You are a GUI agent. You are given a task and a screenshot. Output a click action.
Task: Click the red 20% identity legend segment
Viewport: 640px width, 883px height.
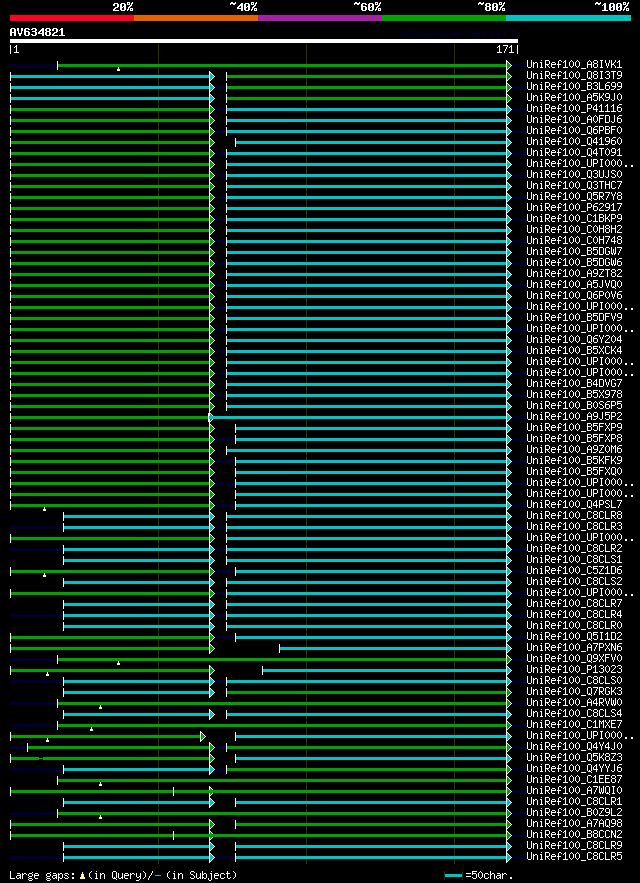click(72, 18)
